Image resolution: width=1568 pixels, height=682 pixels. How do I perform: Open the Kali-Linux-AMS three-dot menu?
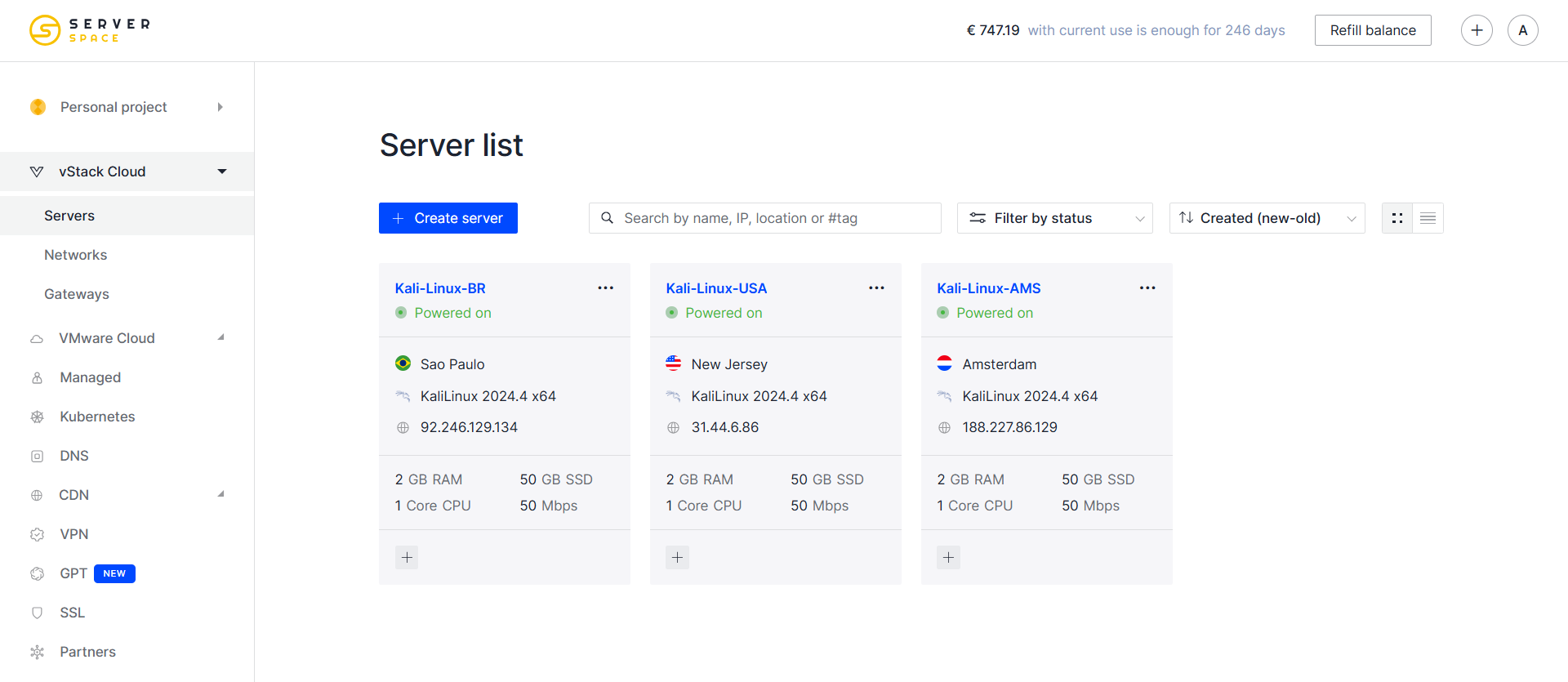pos(1147,288)
